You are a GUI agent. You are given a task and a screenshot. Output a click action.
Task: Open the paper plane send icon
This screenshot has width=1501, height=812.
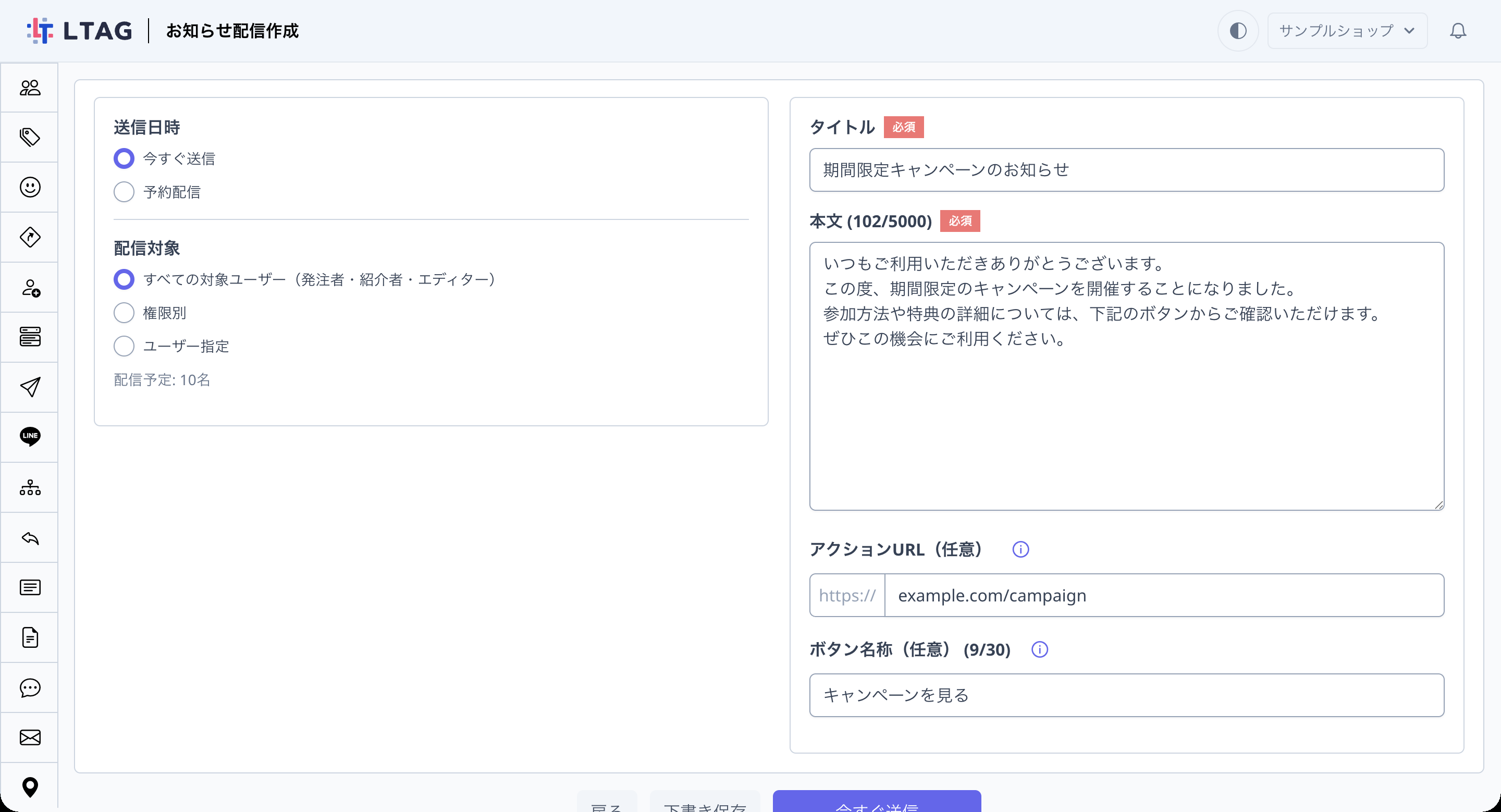click(30, 387)
